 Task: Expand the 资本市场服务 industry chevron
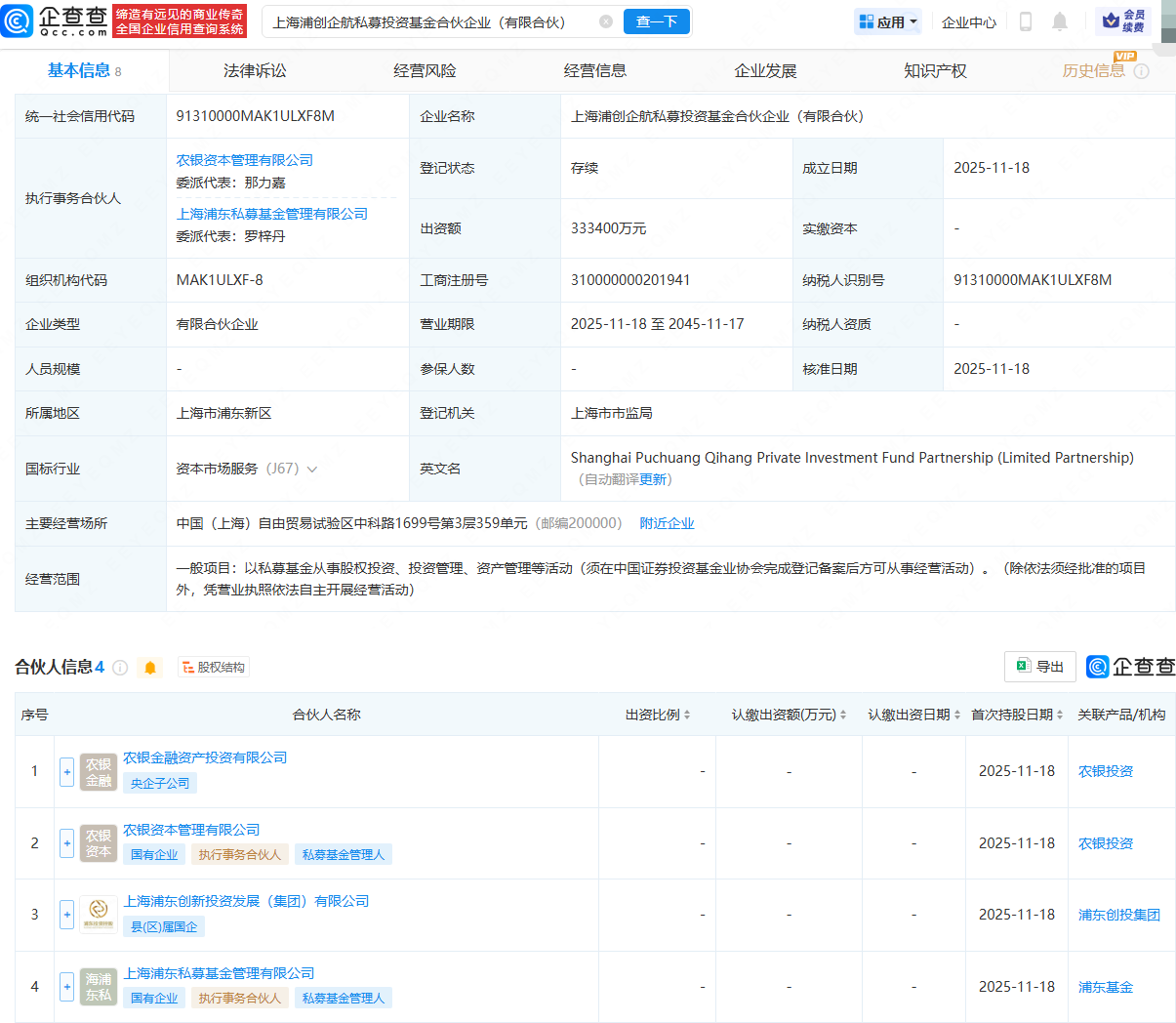coord(312,470)
